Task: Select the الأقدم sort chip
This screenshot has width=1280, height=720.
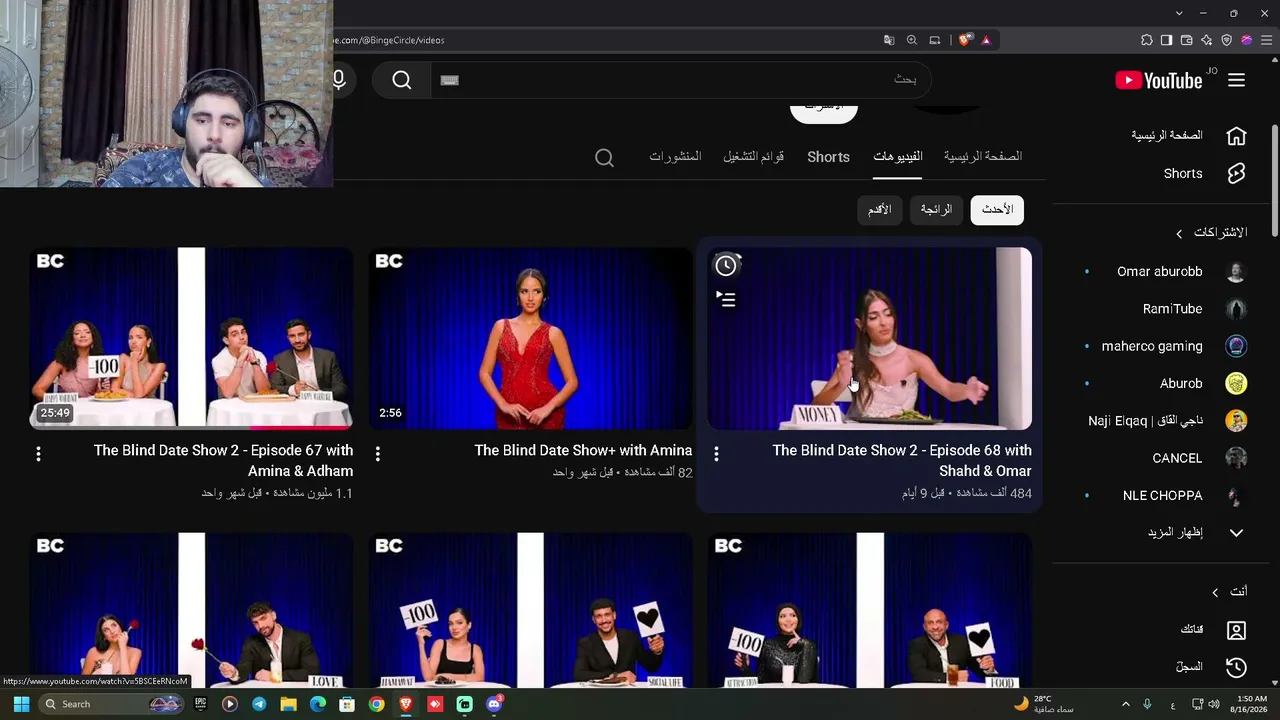Action: (x=880, y=210)
